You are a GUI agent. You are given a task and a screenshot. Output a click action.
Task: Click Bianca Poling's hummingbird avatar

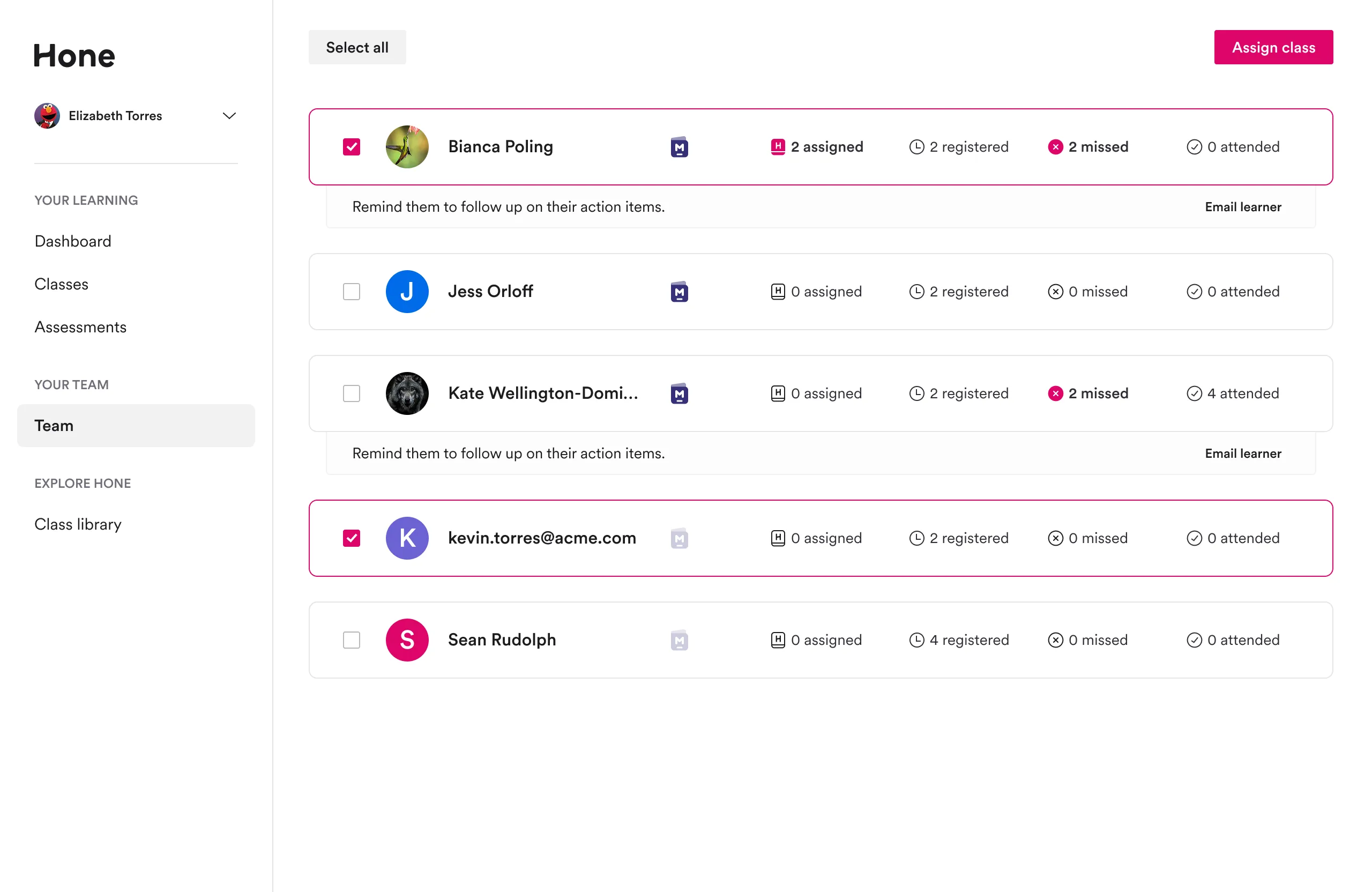click(x=407, y=147)
